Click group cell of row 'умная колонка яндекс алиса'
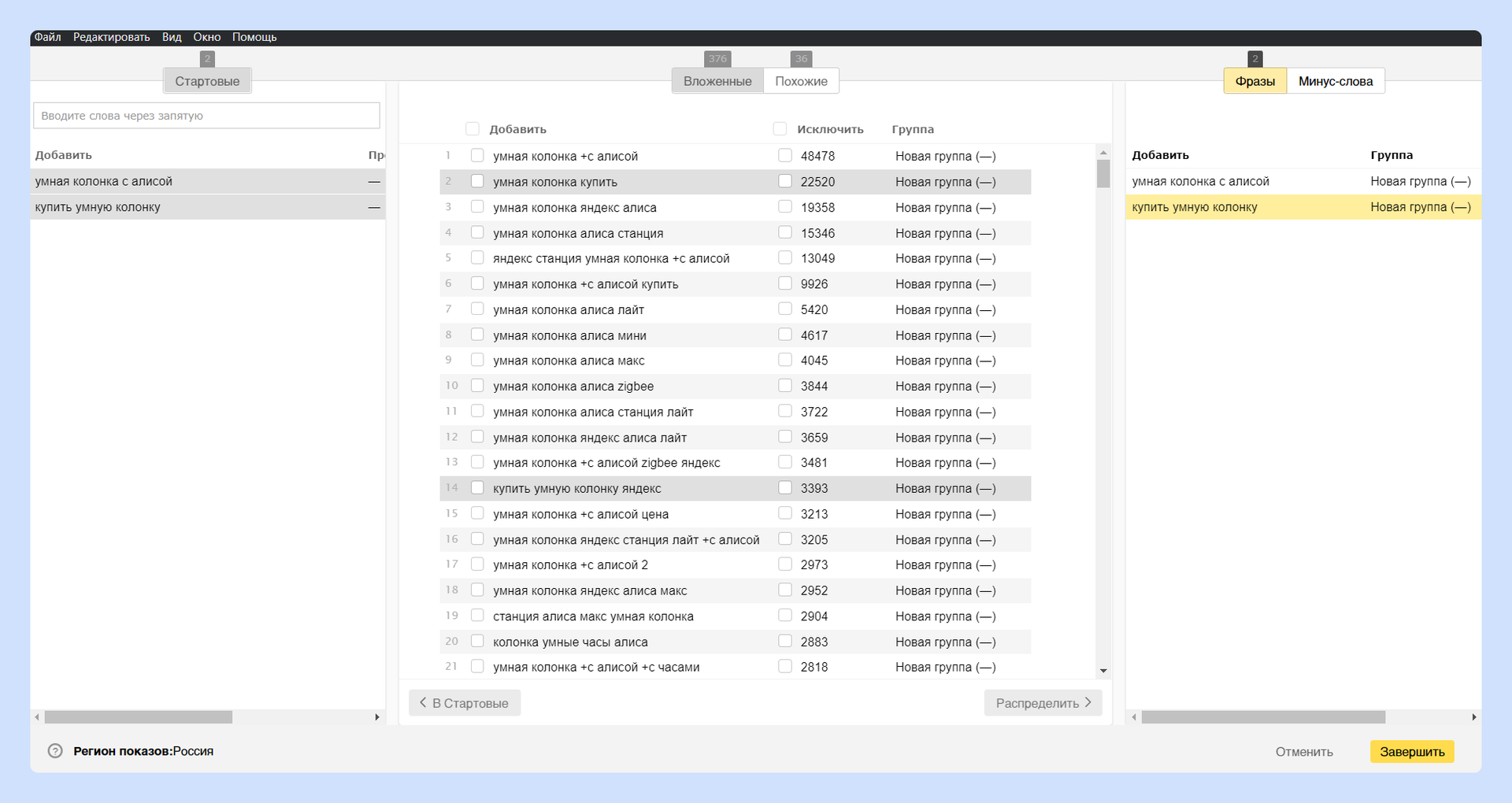The width and height of the screenshot is (1512, 803). point(945,207)
